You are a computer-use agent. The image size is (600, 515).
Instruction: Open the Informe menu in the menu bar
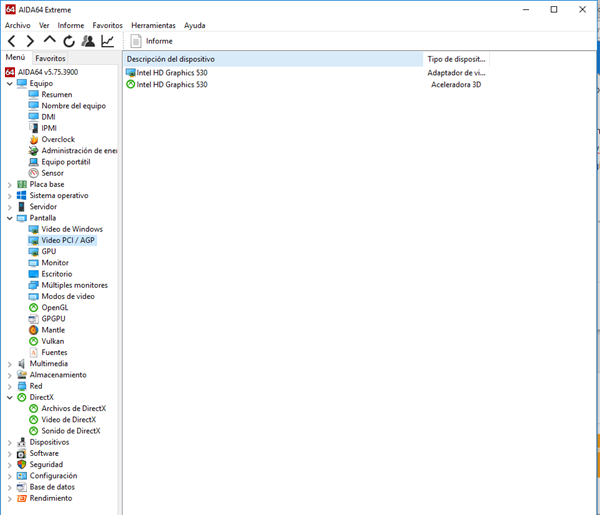point(71,25)
